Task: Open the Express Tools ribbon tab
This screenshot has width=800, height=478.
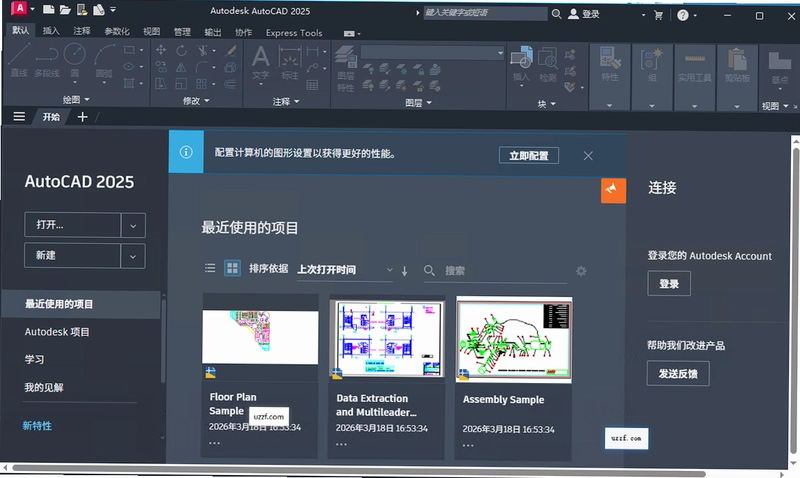Action: [x=294, y=33]
